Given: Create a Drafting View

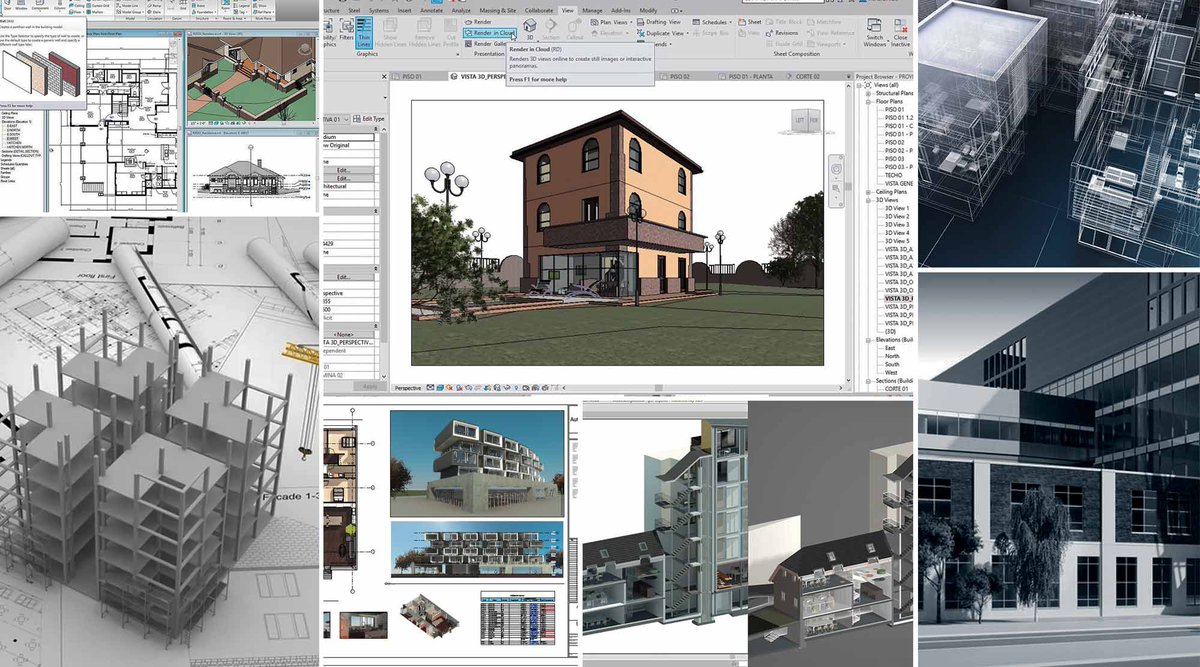Looking at the screenshot, I should click(659, 22).
